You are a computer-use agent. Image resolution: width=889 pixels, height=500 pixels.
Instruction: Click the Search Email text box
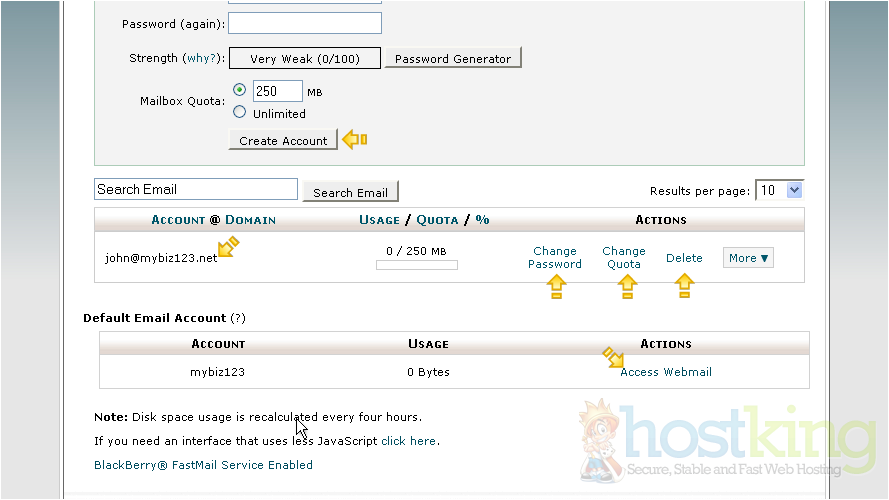(x=196, y=189)
